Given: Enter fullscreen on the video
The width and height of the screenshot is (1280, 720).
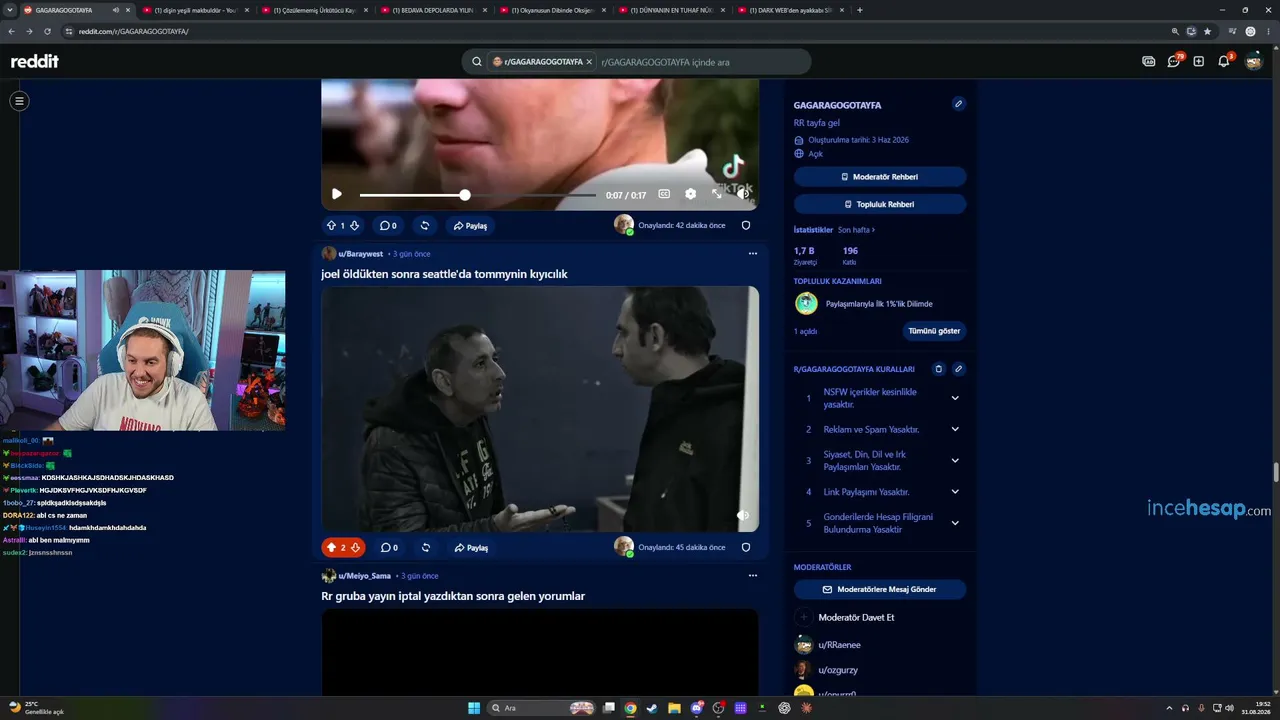Looking at the screenshot, I should 717,194.
